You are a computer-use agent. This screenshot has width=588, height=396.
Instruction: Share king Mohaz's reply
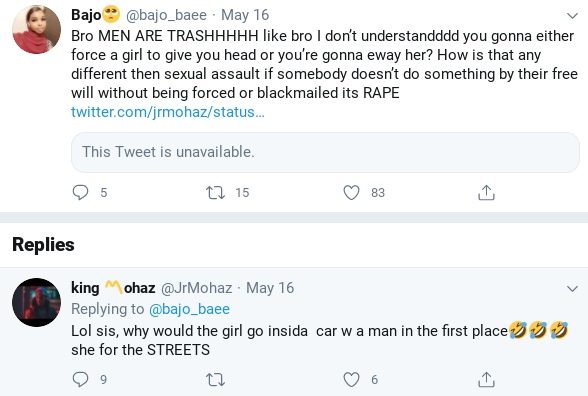[486, 380]
